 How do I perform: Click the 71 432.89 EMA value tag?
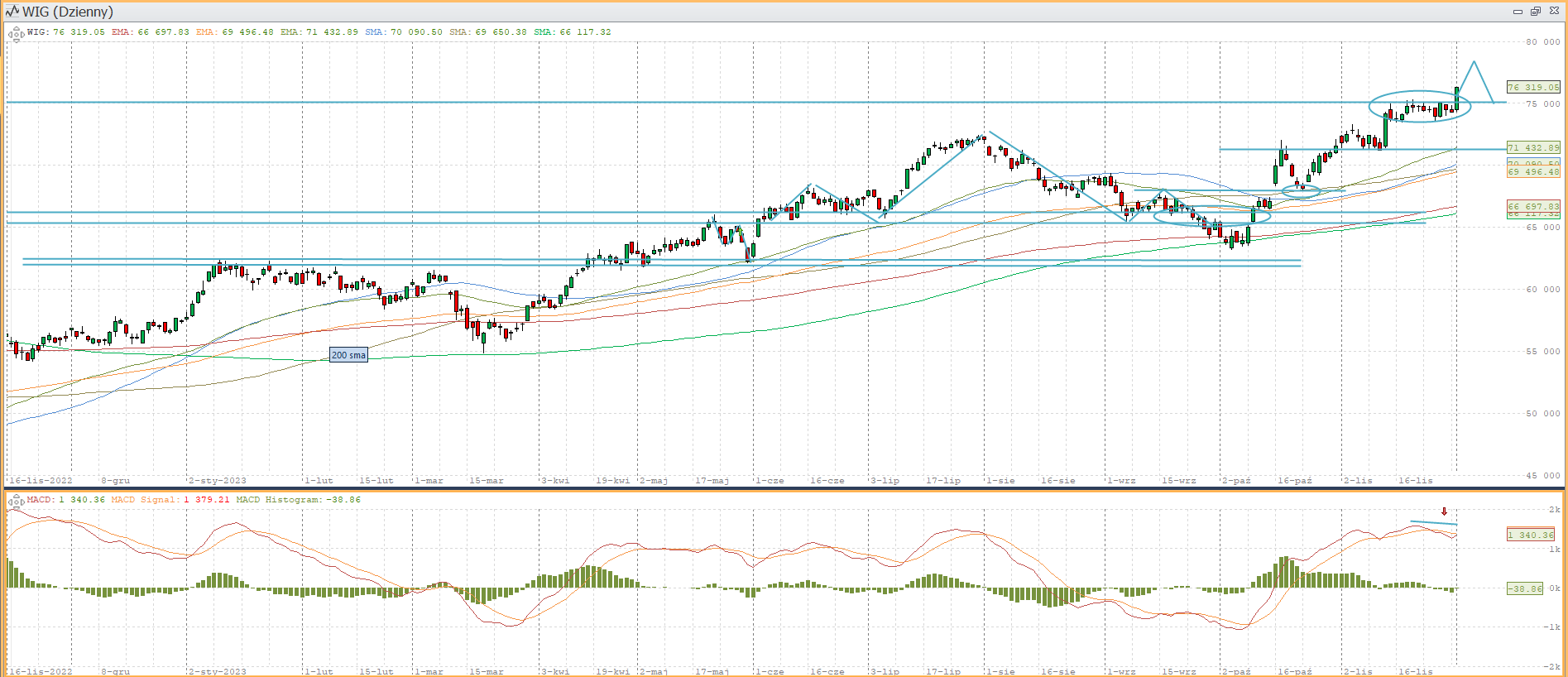pos(1532,147)
